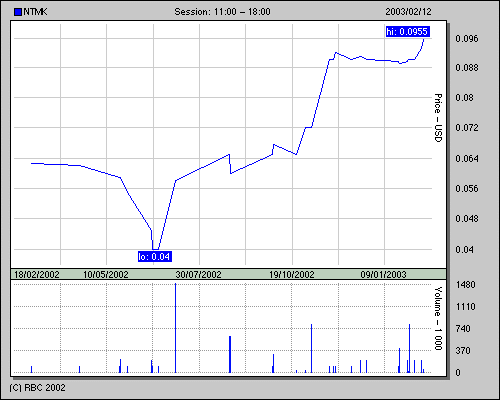
Task: Click the Volume – 1 000 axis title
Action: pos(438,318)
